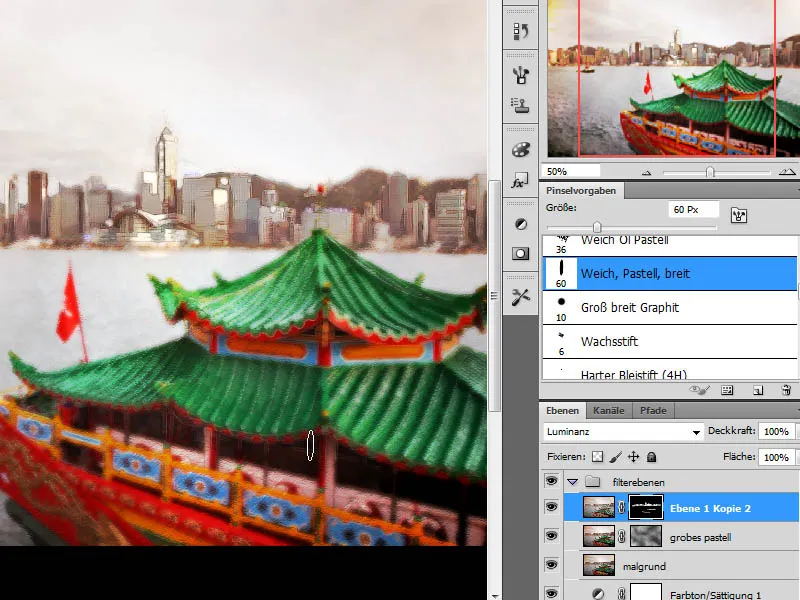Lock image pixels with brush icon
Viewport: 800px width, 600px height.
tap(616, 457)
